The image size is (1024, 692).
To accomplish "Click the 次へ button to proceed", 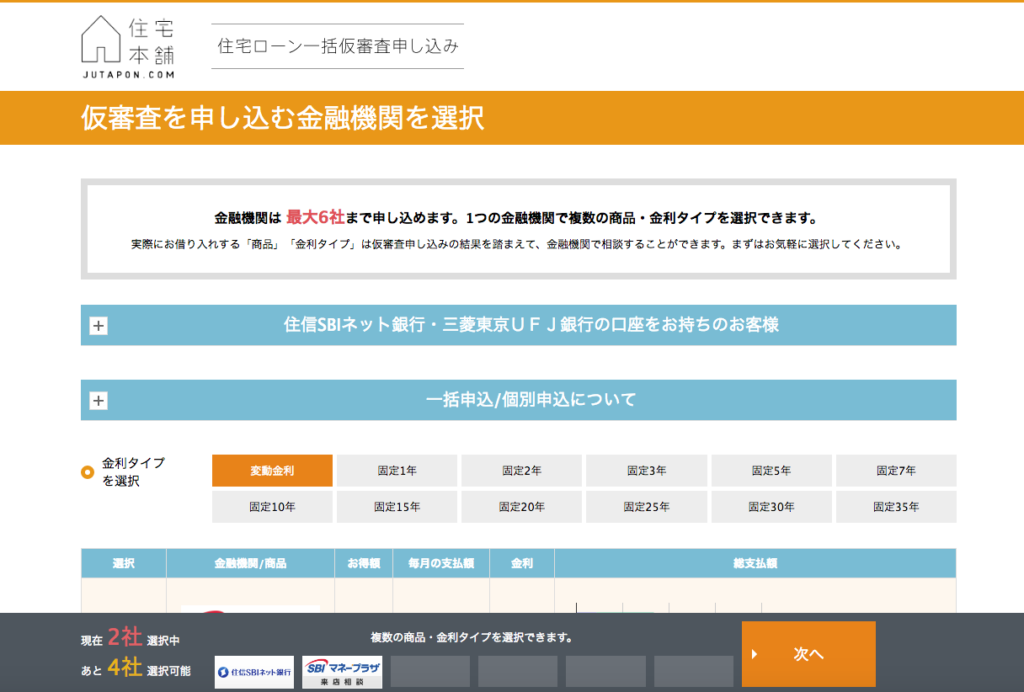I will coord(808,654).
